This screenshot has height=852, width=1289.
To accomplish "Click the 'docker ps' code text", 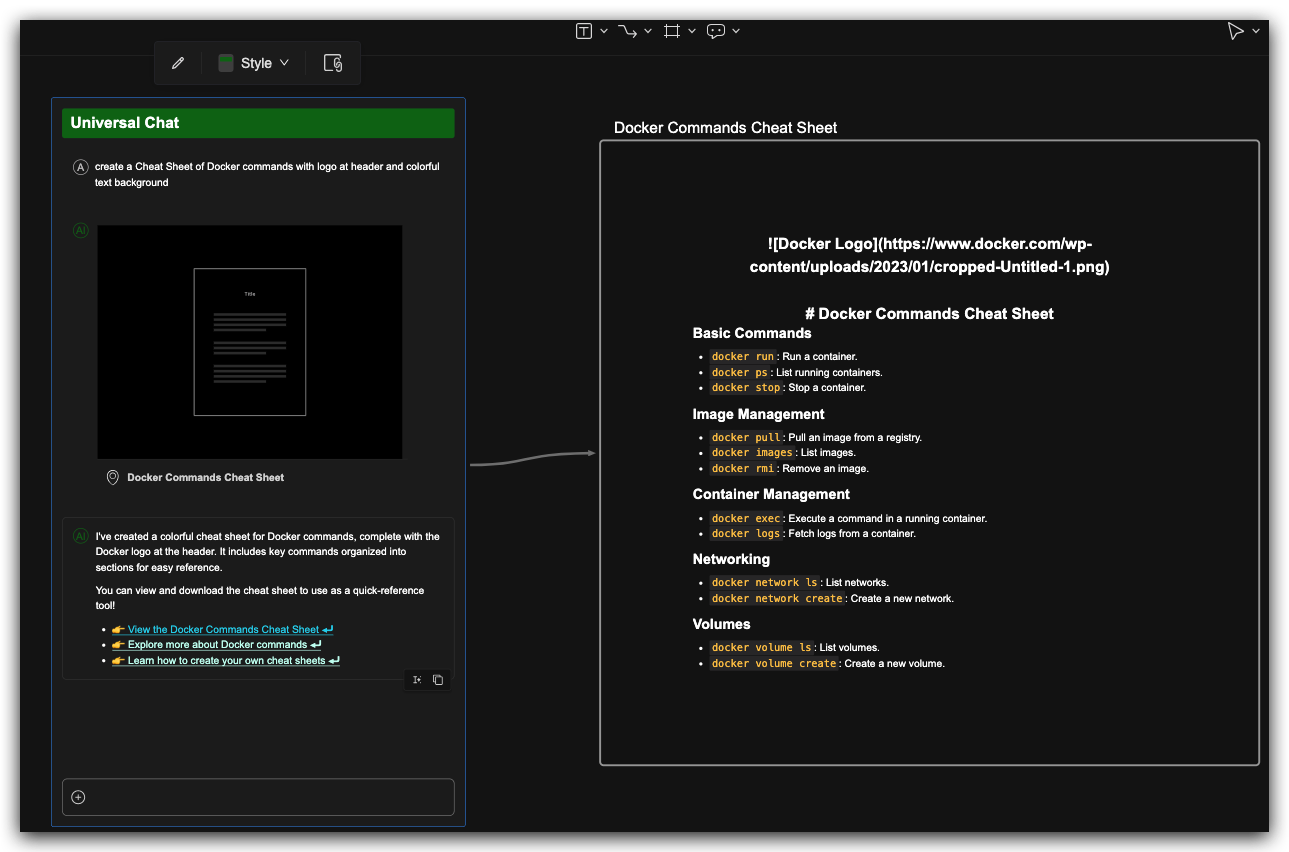I will (x=740, y=373).
